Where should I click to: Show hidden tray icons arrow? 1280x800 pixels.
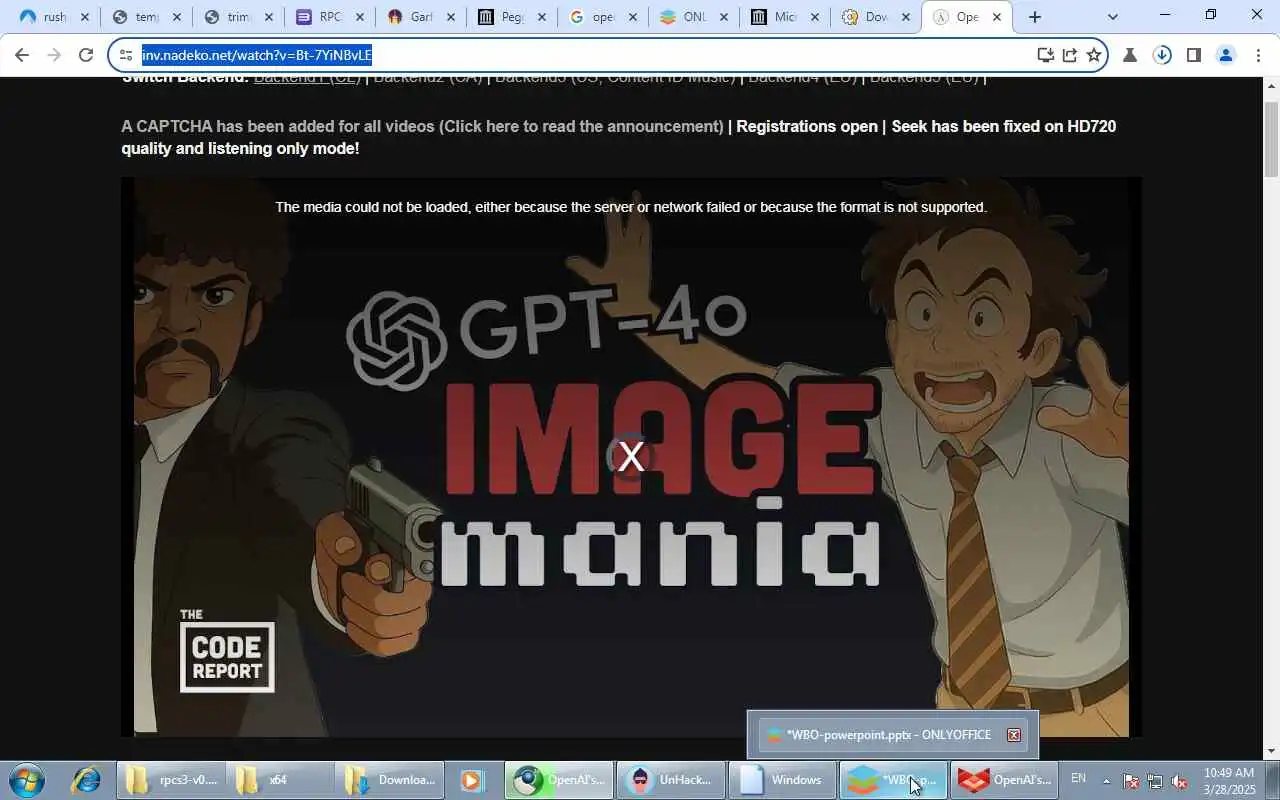tap(1106, 781)
